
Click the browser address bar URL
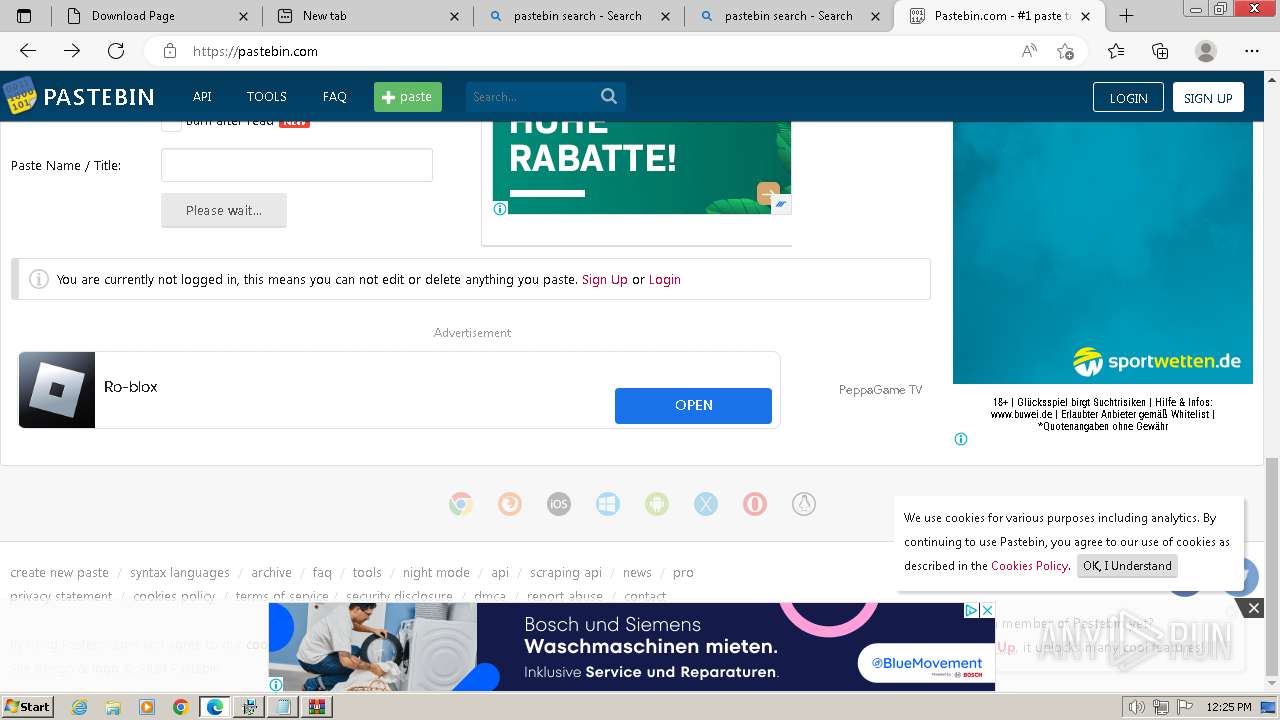point(255,51)
